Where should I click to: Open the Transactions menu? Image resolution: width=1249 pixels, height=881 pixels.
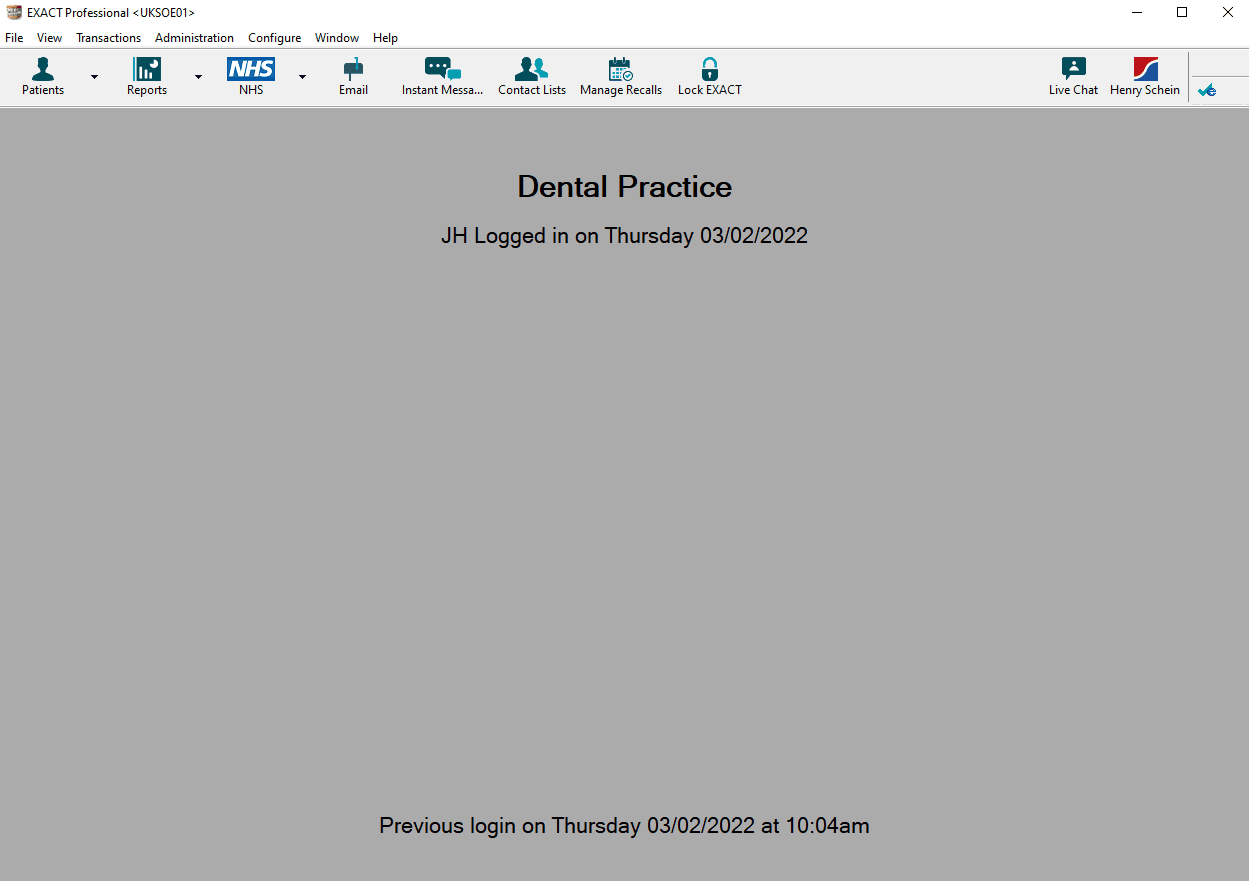coord(108,38)
